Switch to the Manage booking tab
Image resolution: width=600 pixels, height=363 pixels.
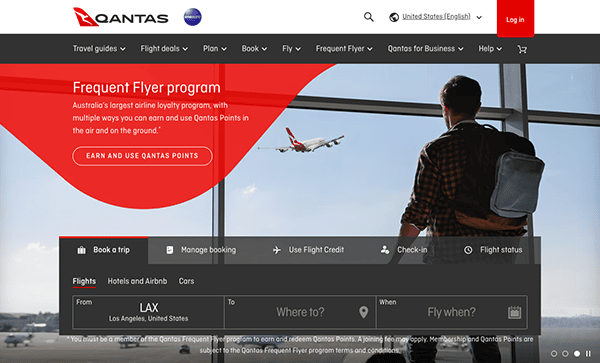point(201,250)
